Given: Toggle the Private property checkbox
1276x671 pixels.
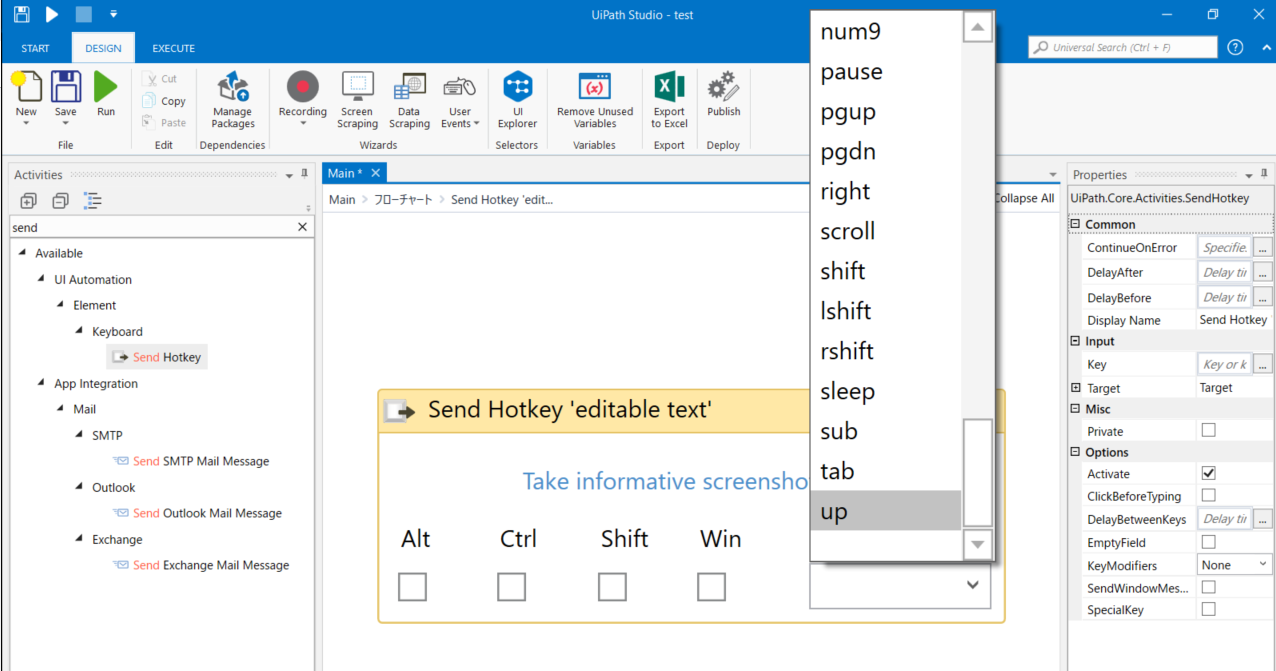Looking at the screenshot, I should point(1208,431).
